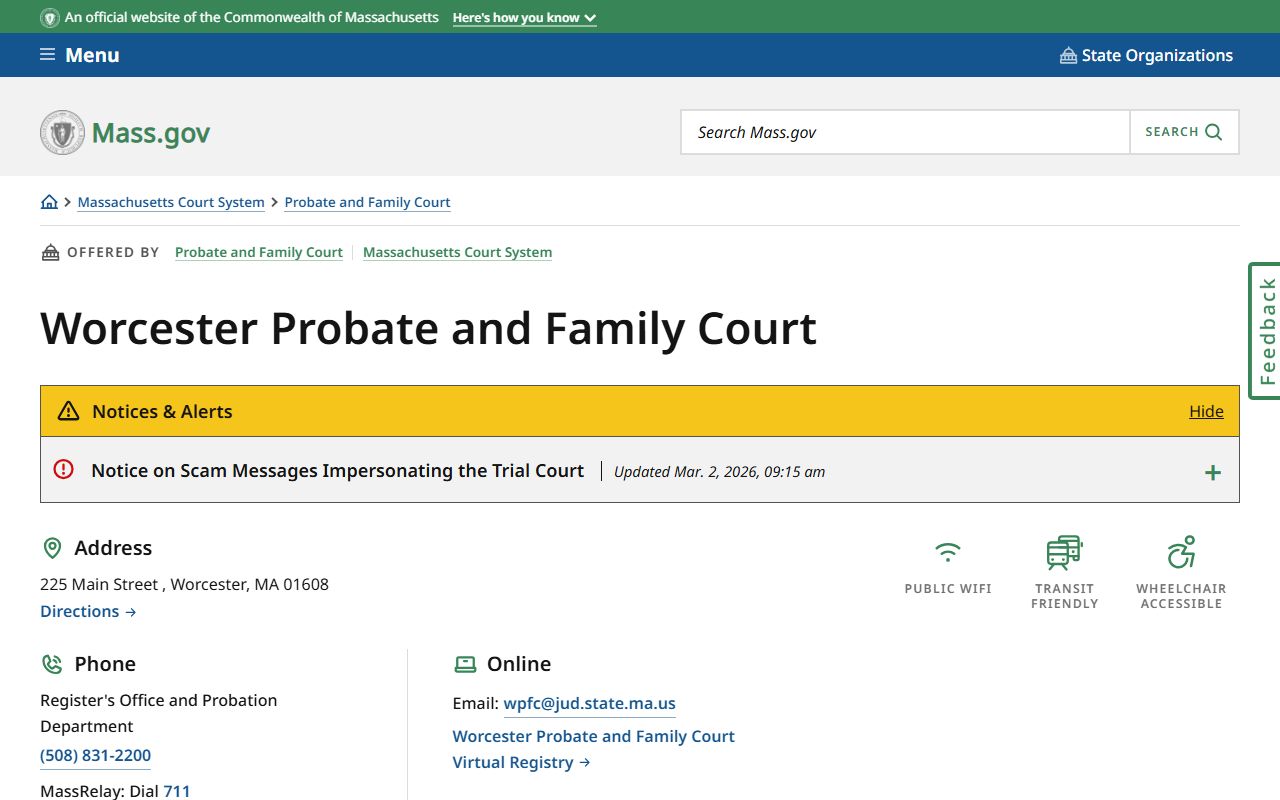The image size is (1280, 800).
Task: Expand "Here's how you know" dropdown
Action: 524,18
